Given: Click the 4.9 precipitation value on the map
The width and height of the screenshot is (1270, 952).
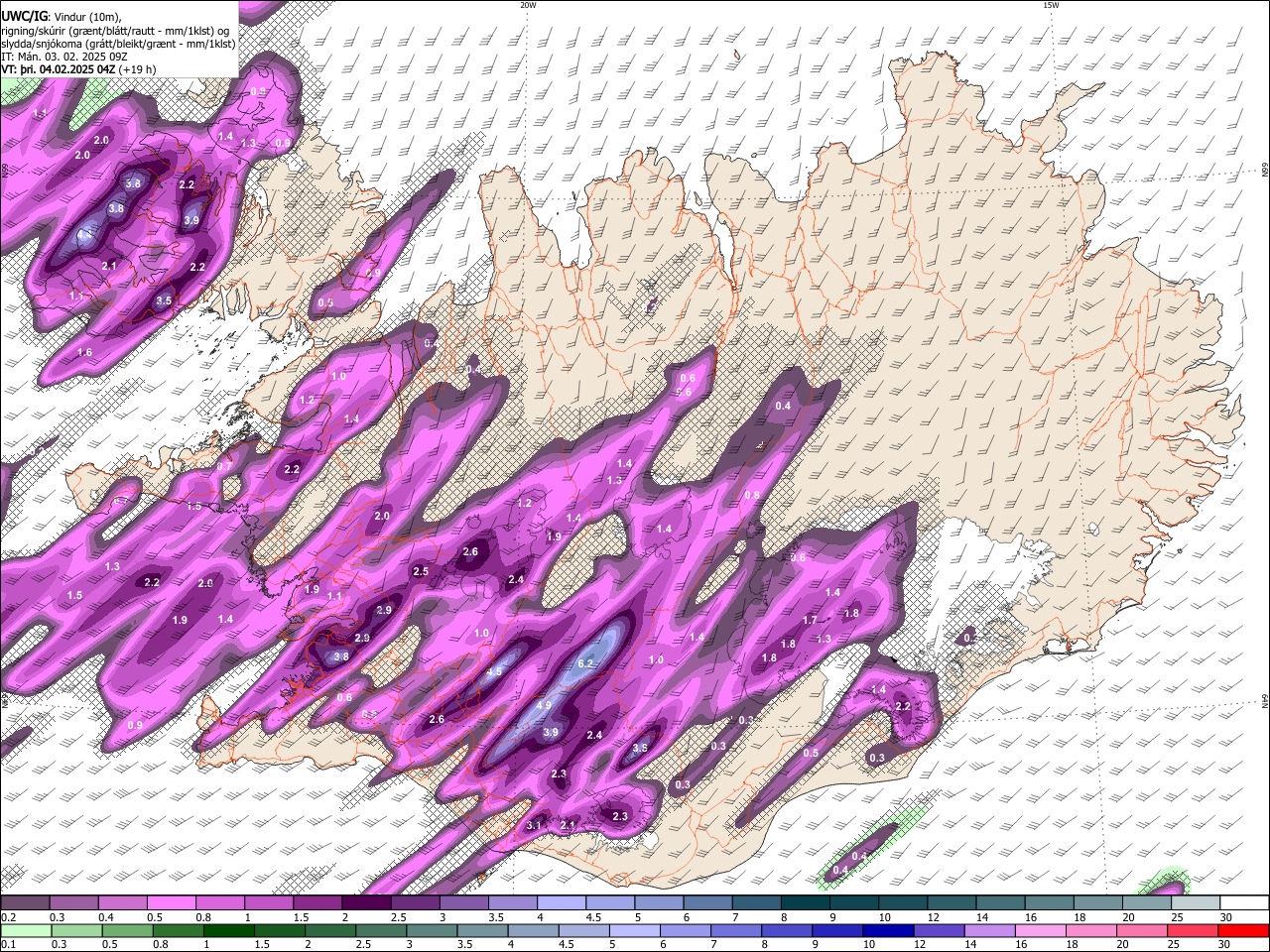Looking at the screenshot, I should click(544, 705).
